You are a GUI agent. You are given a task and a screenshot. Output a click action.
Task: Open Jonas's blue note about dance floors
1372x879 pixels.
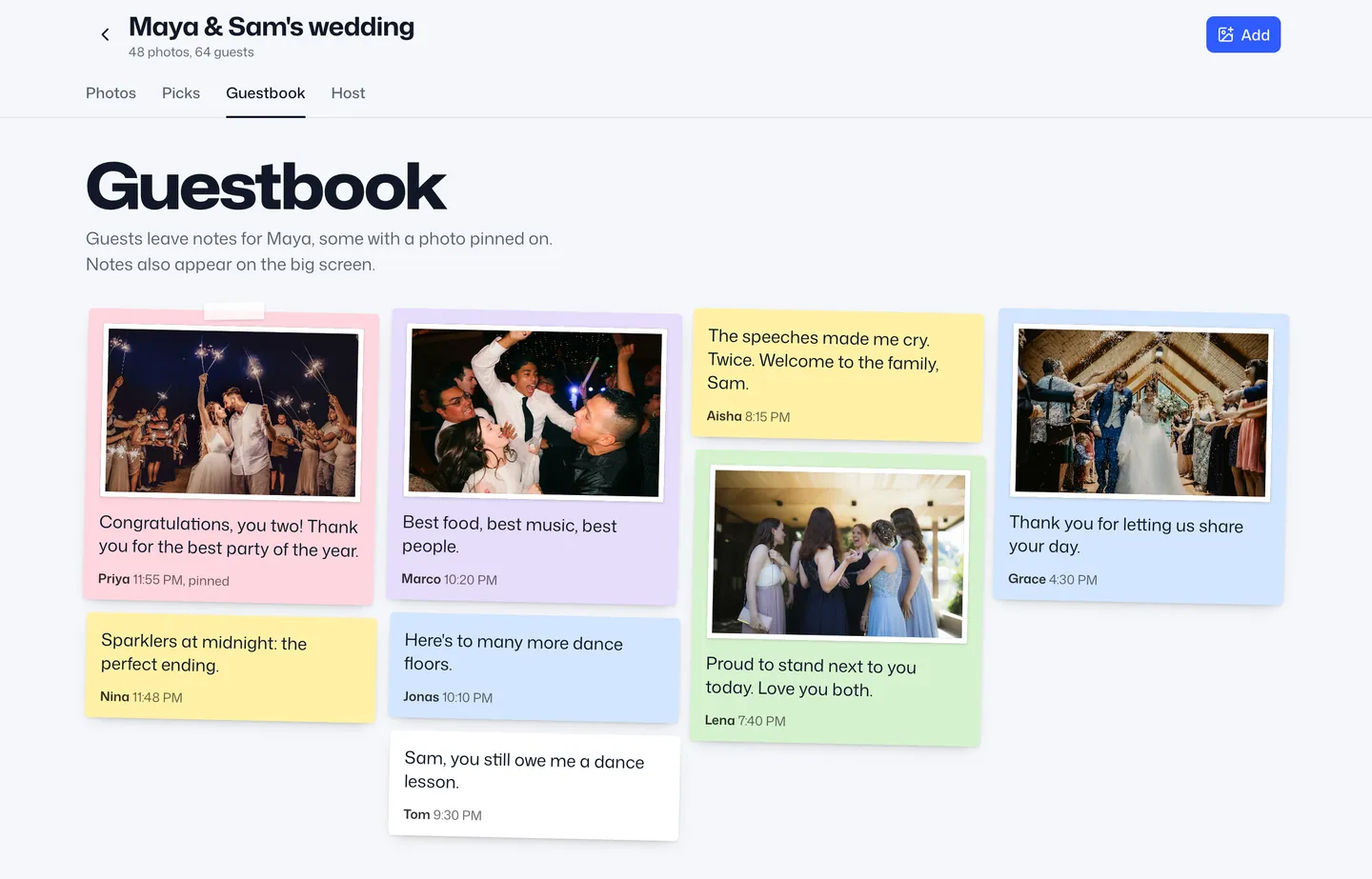tap(535, 667)
